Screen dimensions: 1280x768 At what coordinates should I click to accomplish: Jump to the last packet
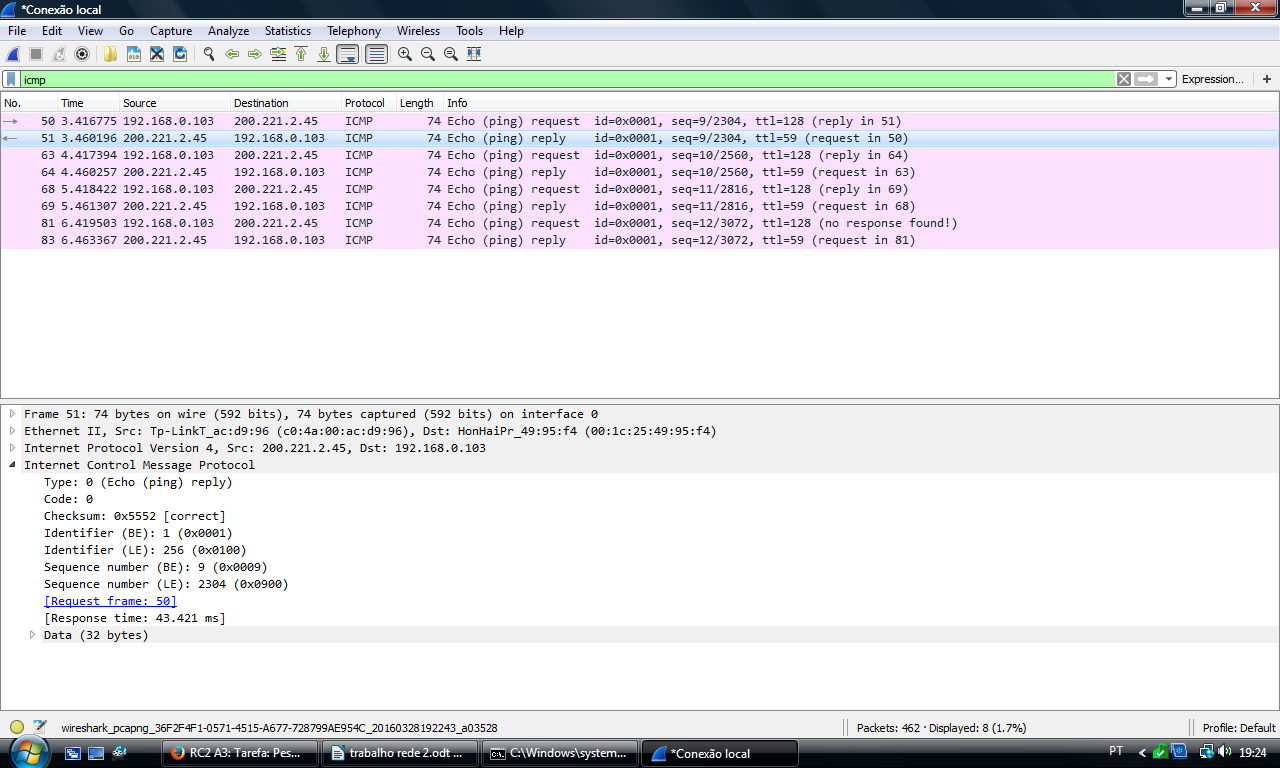[324, 54]
